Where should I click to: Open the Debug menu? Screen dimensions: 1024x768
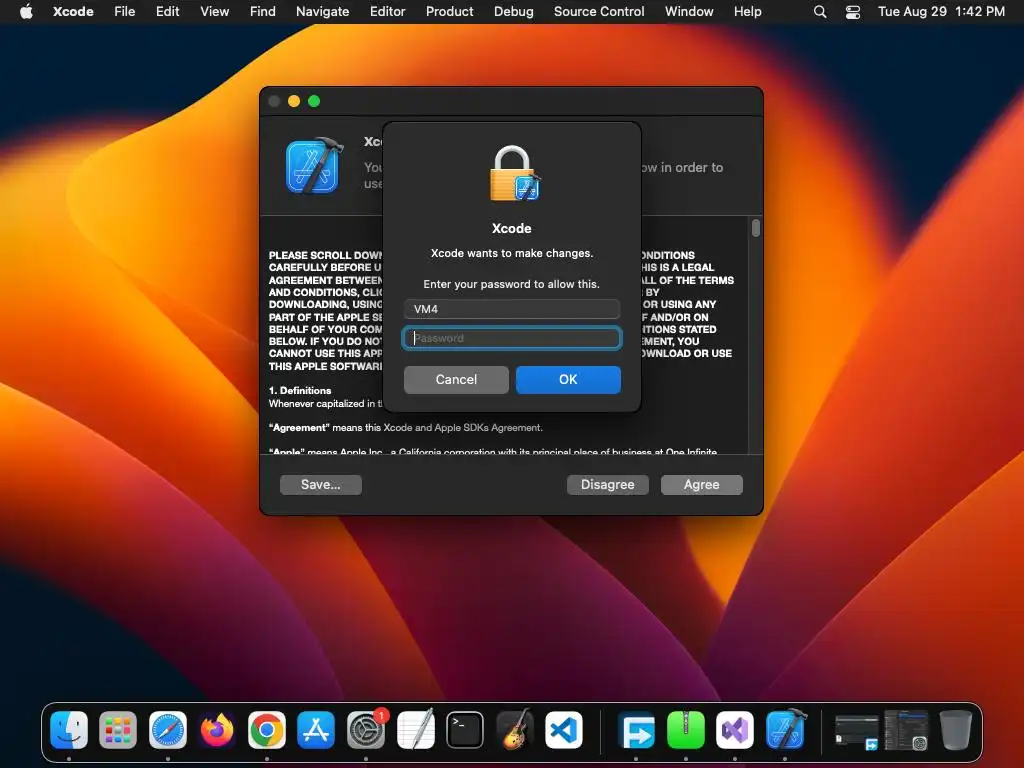coord(513,12)
